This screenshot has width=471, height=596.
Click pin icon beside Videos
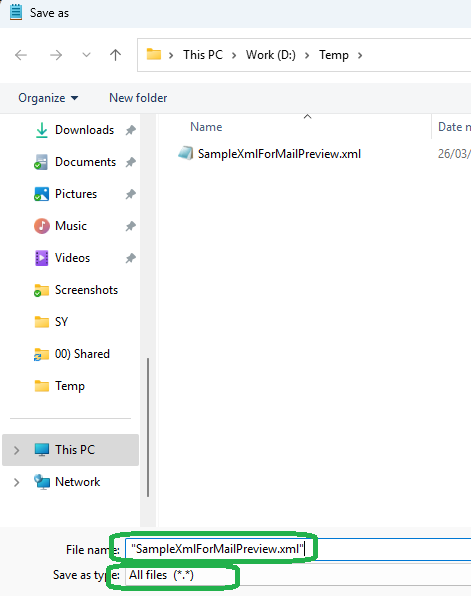[x=131, y=258]
